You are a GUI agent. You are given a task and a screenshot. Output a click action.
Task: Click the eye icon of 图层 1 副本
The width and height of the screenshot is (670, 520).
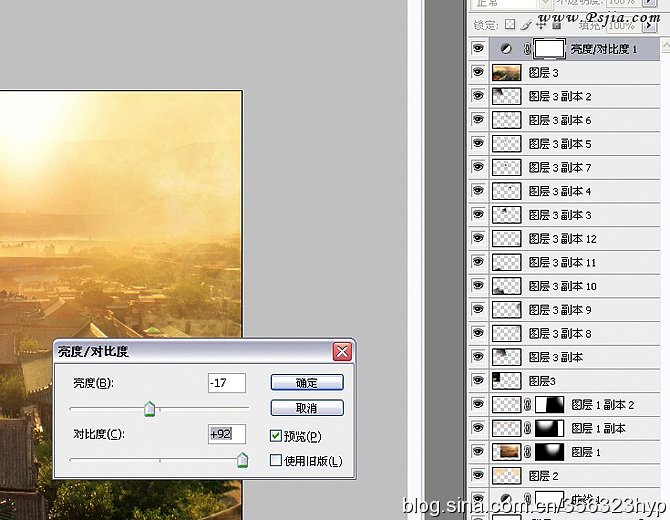pyautogui.click(x=478, y=428)
